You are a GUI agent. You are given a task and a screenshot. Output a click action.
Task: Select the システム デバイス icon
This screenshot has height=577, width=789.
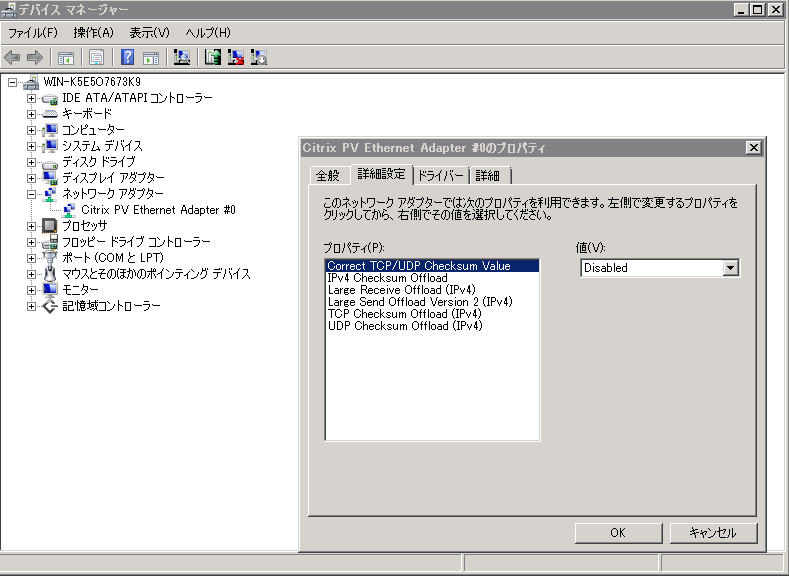point(50,146)
